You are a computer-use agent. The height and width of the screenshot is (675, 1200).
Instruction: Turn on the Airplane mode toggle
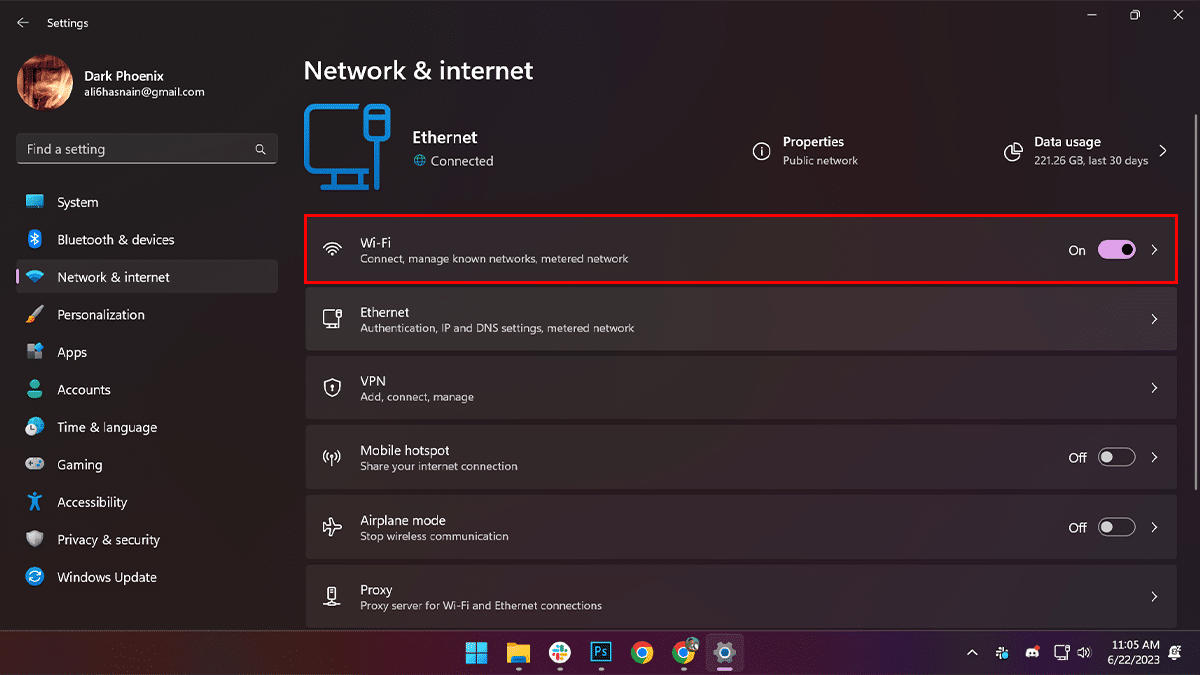1116,527
